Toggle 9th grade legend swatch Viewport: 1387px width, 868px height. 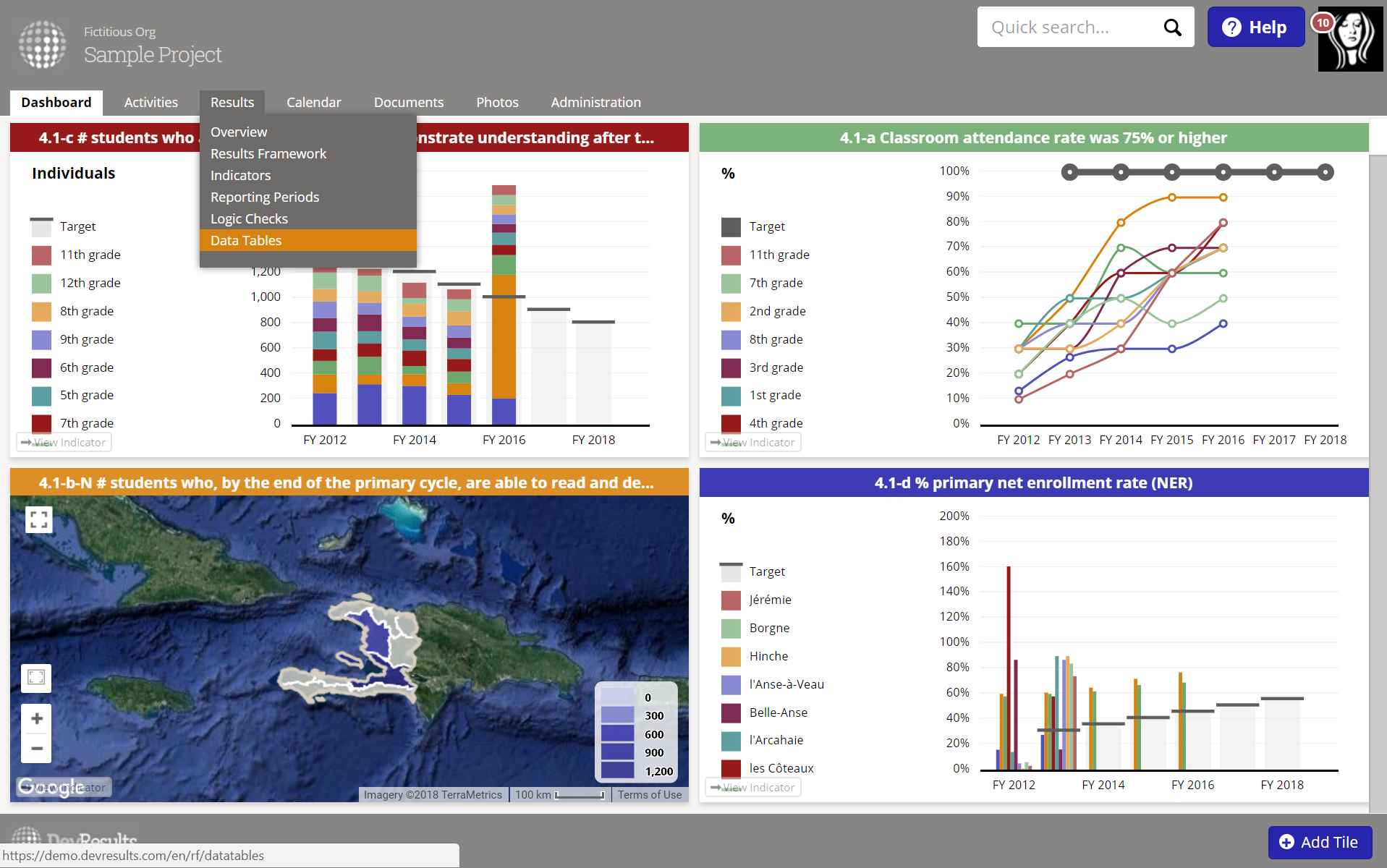coord(41,340)
